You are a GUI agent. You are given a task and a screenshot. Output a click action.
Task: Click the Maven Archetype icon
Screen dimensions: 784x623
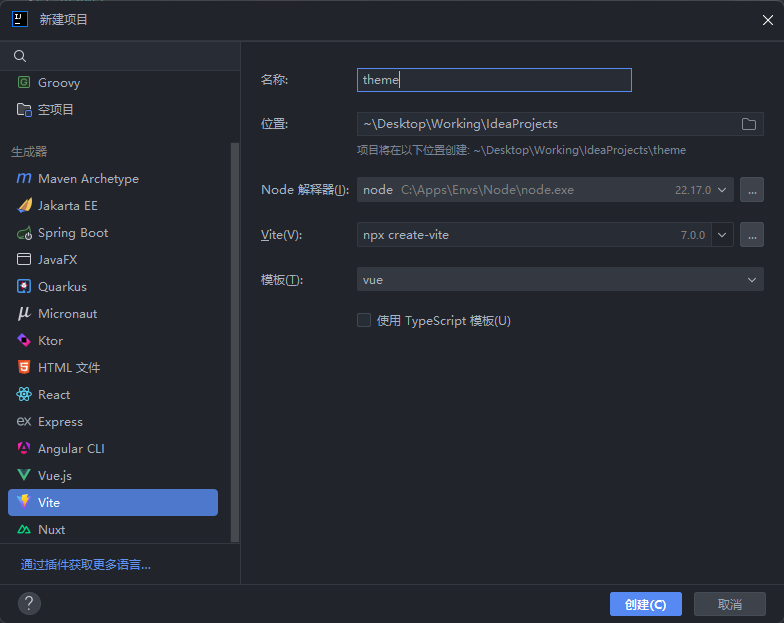click(x=24, y=178)
